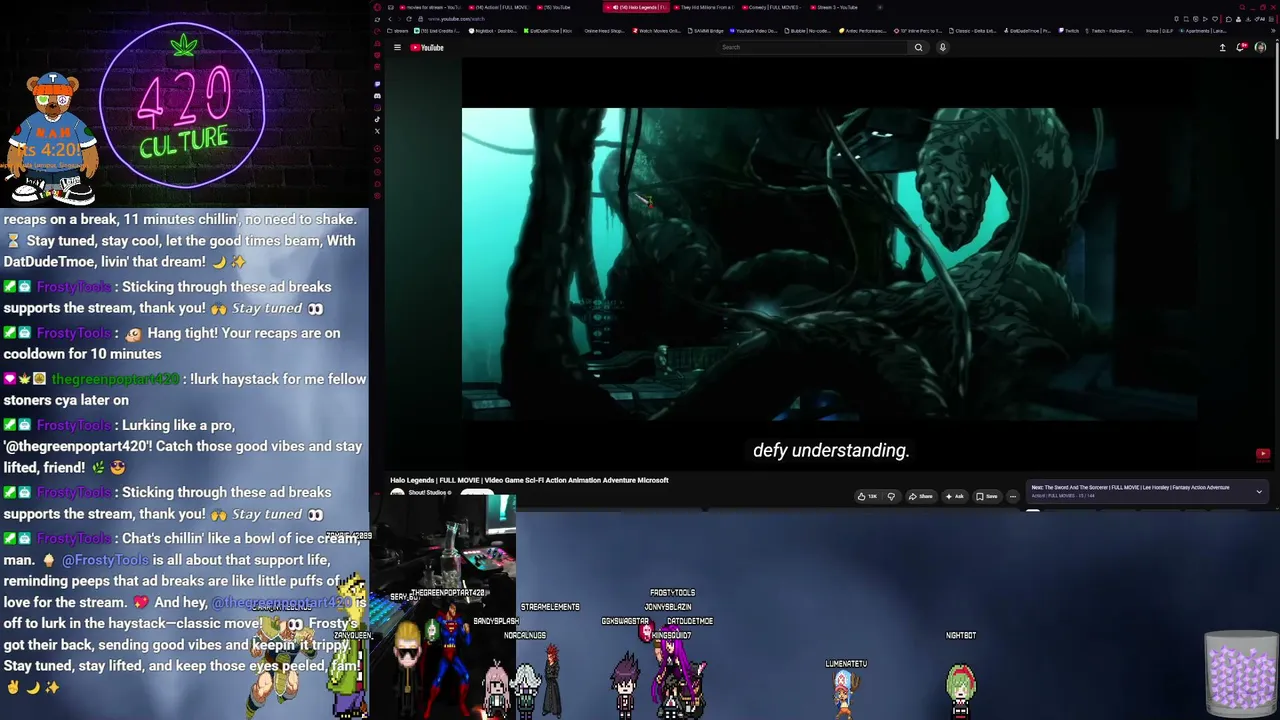The width and height of the screenshot is (1280, 720).
Task: Switch to 'They Hid Millions From a' tab
Action: tap(705, 7)
